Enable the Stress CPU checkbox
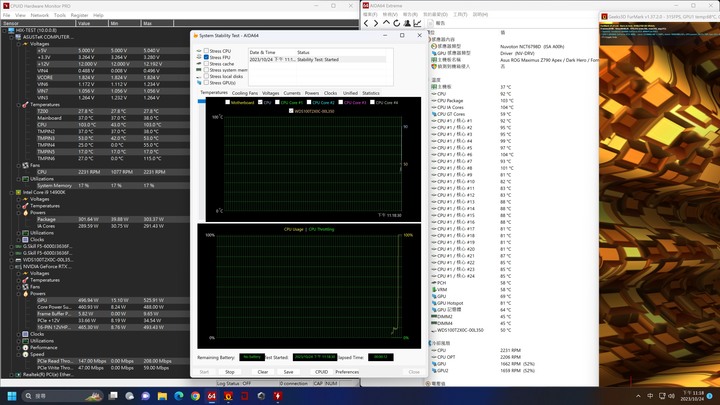The height and width of the screenshot is (405, 720). (x=206, y=51)
